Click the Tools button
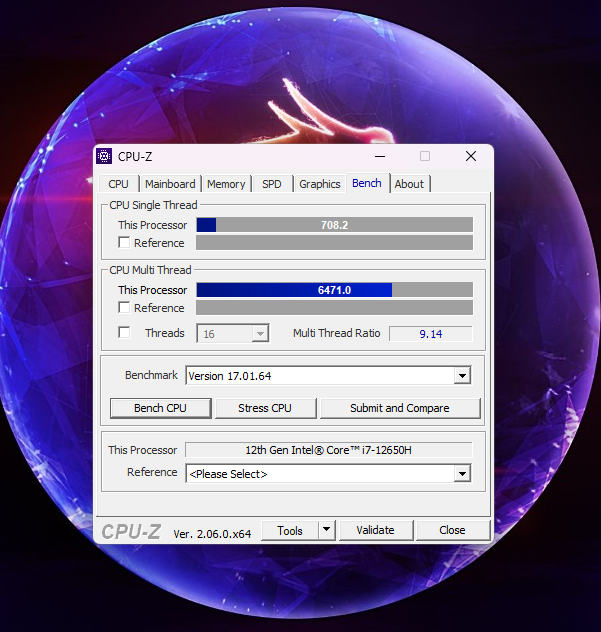 point(290,530)
